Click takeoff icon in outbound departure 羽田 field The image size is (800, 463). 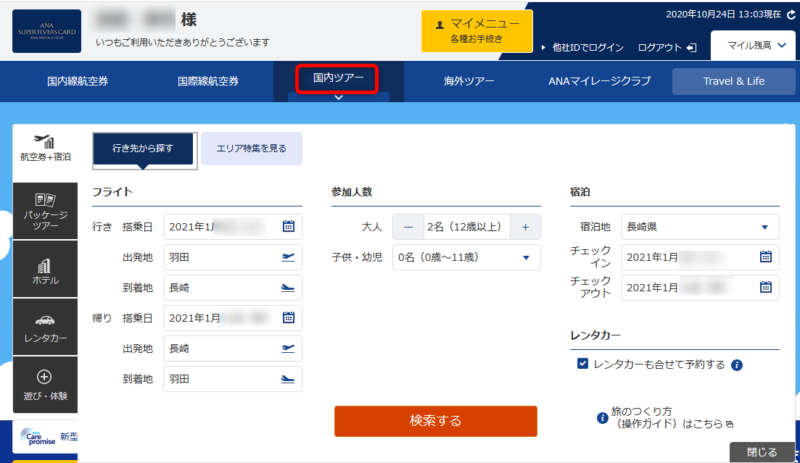click(x=288, y=257)
